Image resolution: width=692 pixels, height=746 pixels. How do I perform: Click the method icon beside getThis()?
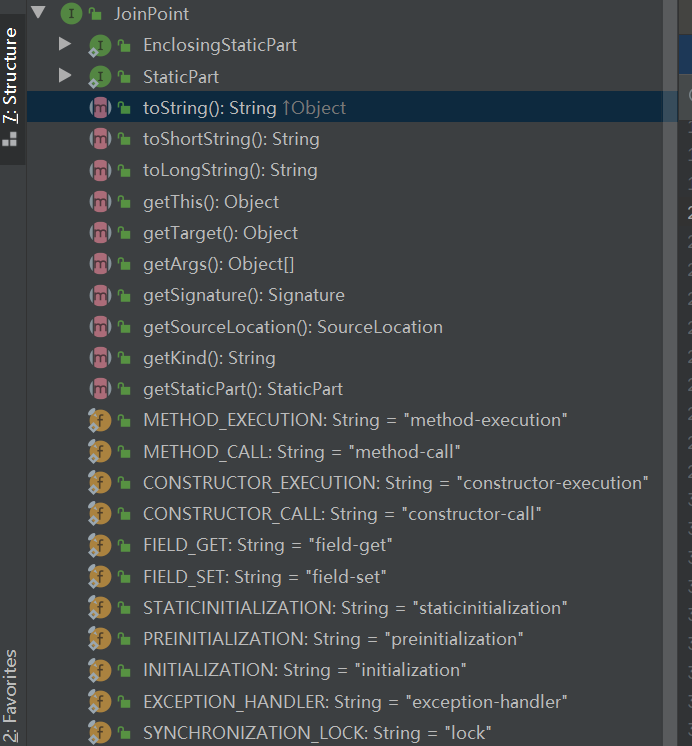point(100,202)
